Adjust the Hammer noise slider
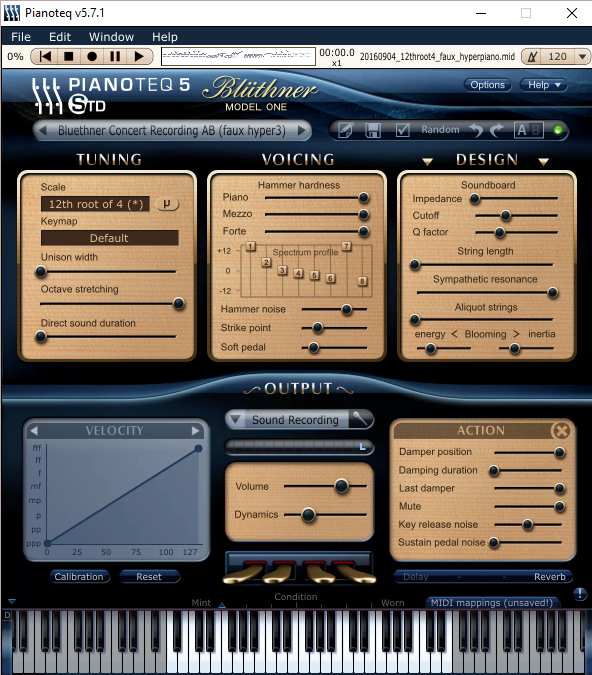 pyautogui.click(x=346, y=309)
